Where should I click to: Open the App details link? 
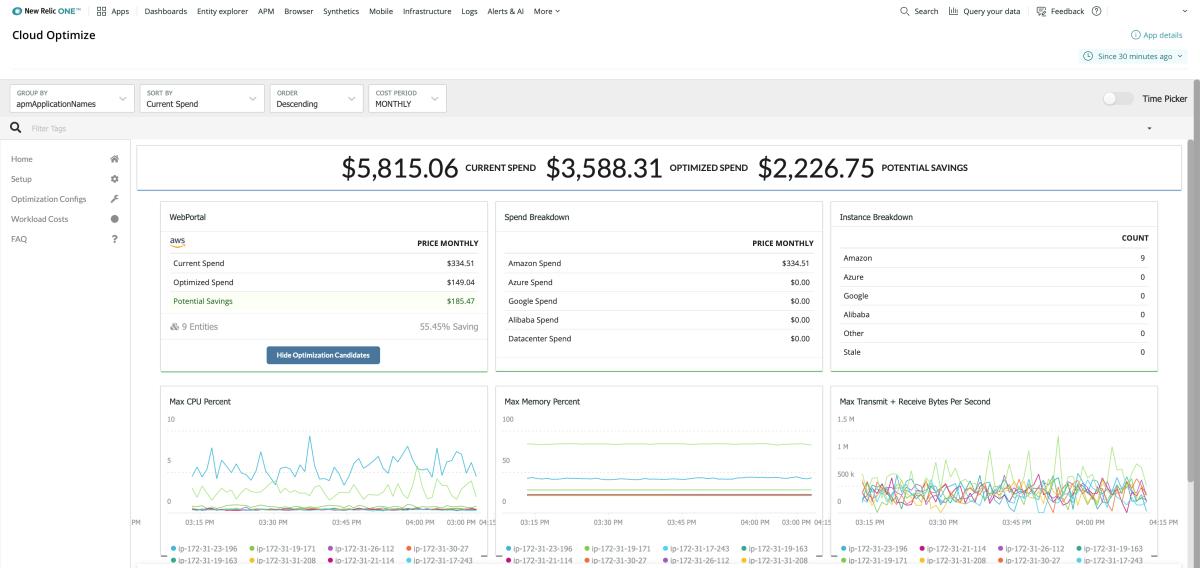[x=1157, y=35]
